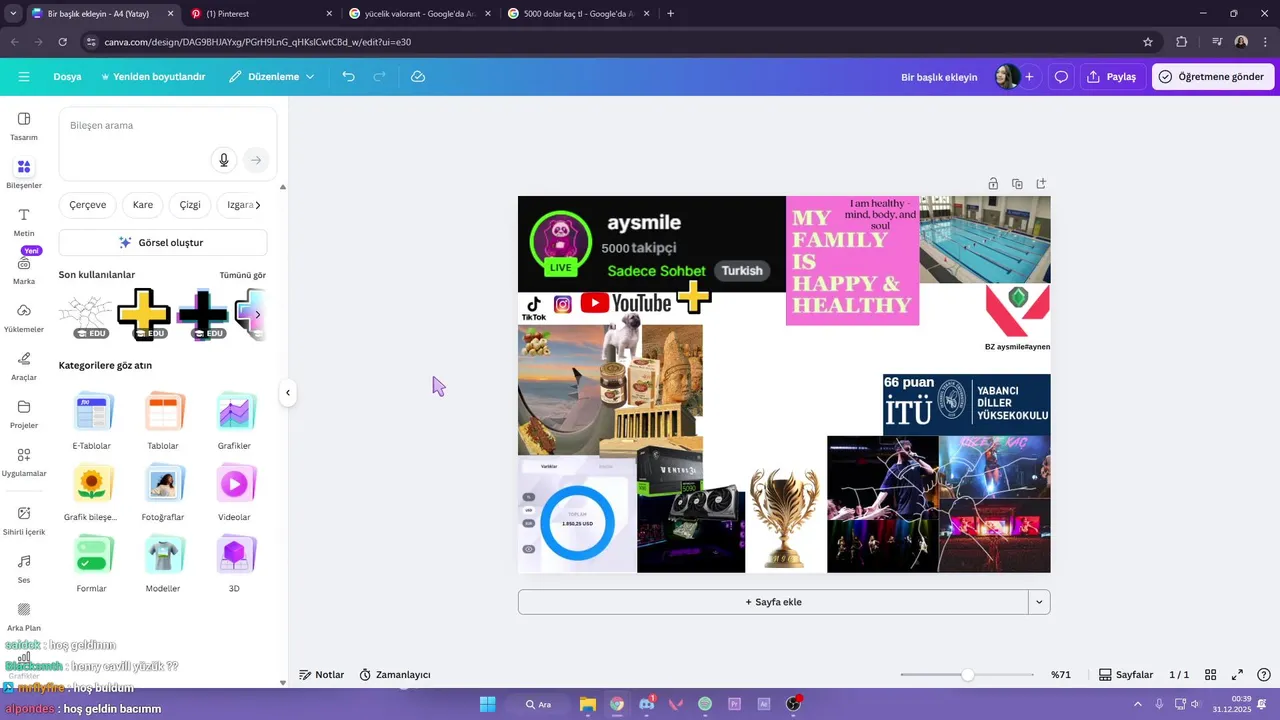
Task: Lock the page using padlock icon
Action: [993, 184]
